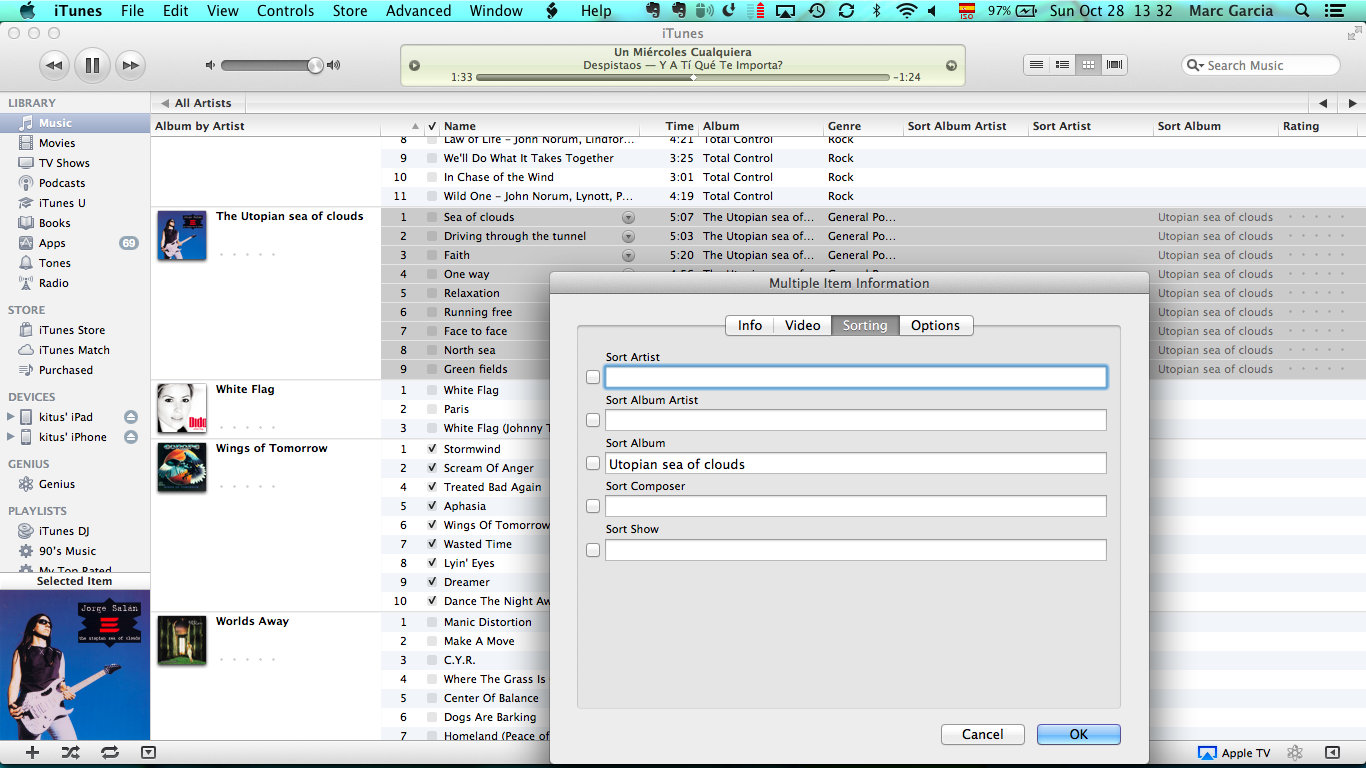The width and height of the screenshot is (1366, 768).
Task: Seek within the song progress bar
Action: (683, 77)
